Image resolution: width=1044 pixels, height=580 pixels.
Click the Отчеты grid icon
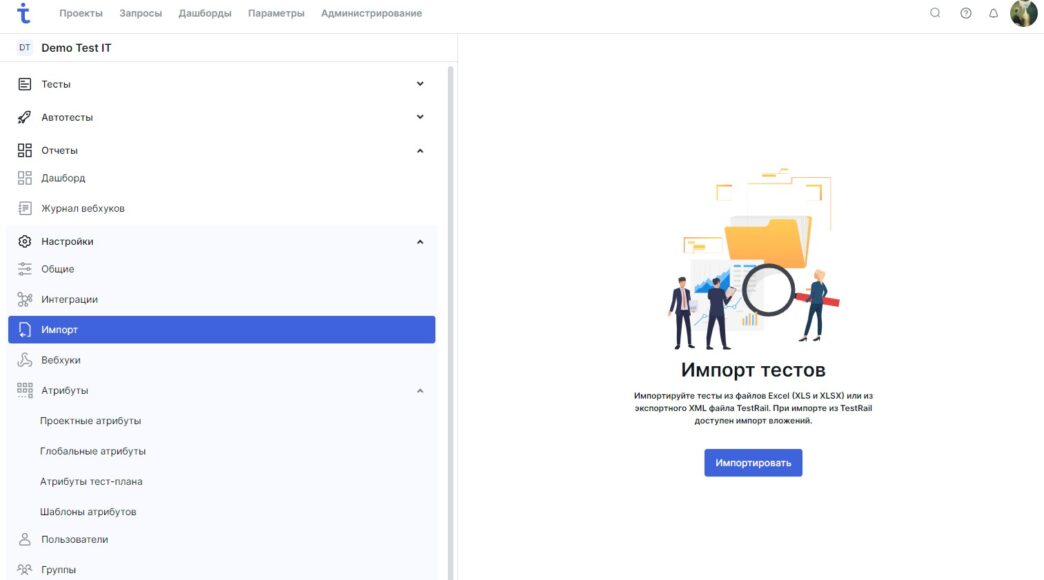25,150
